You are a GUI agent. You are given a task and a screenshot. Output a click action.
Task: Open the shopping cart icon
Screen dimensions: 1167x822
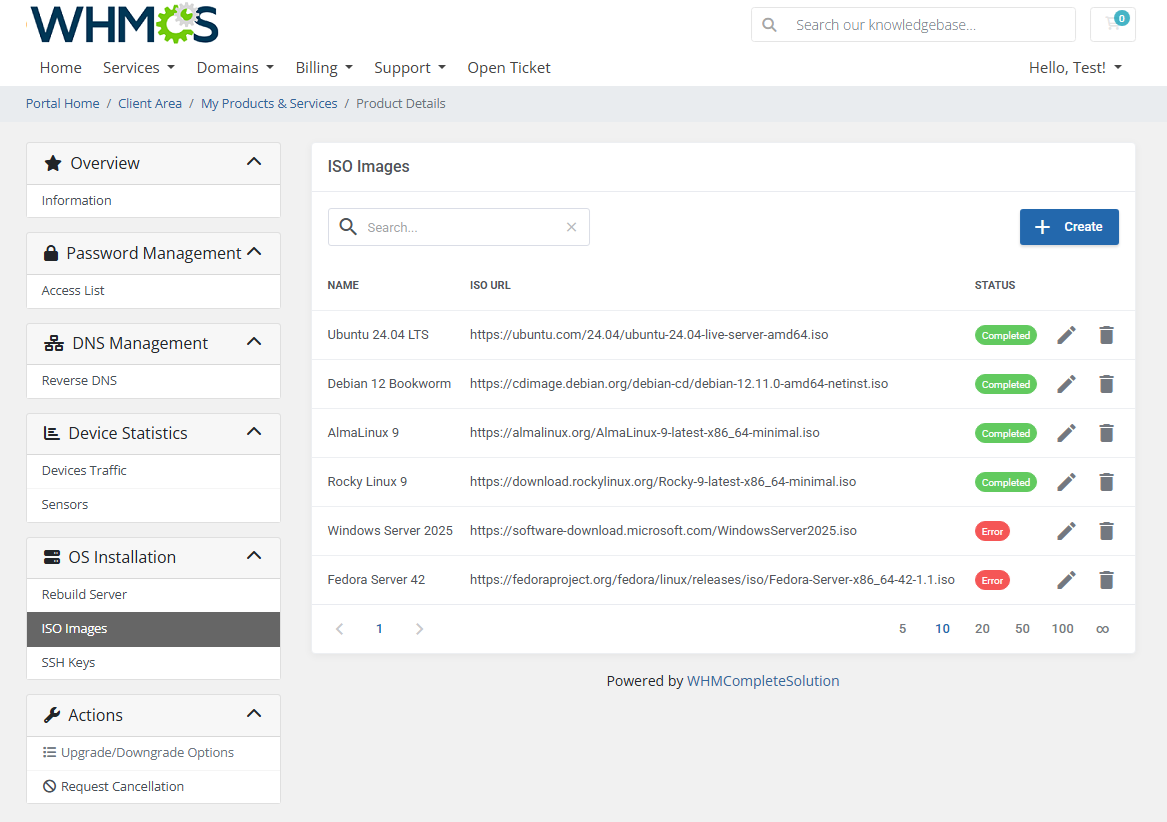[1113, 25]
